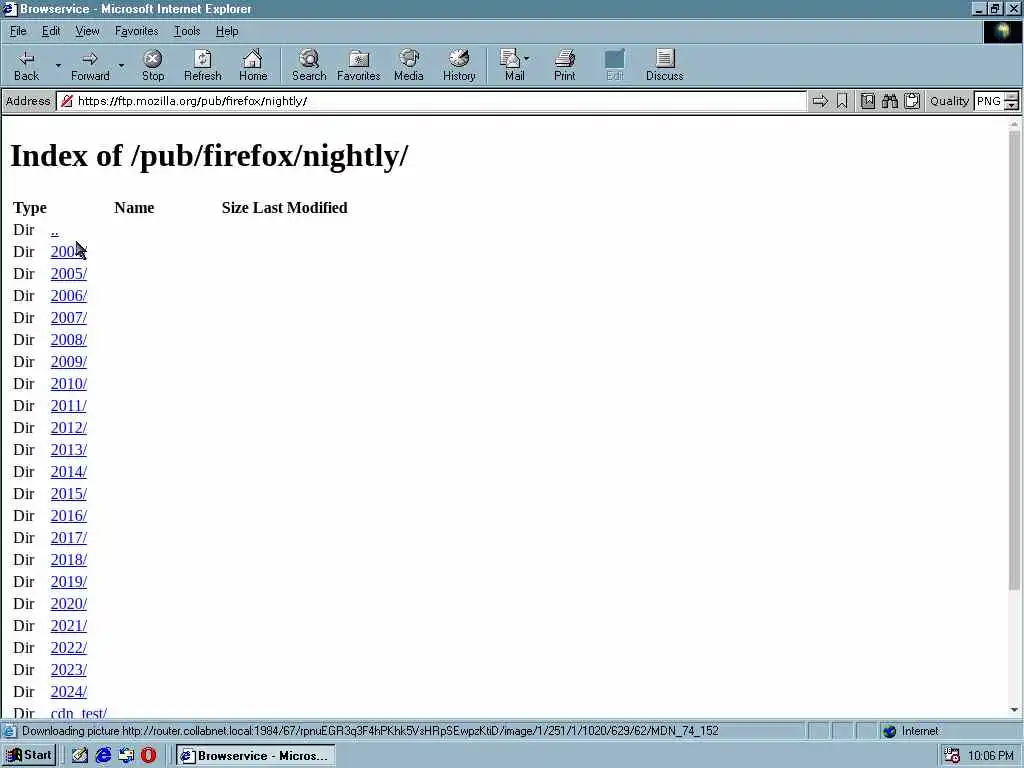Open the 2006/ directory link
The image size is (1024, 768).
click(69, 296)
